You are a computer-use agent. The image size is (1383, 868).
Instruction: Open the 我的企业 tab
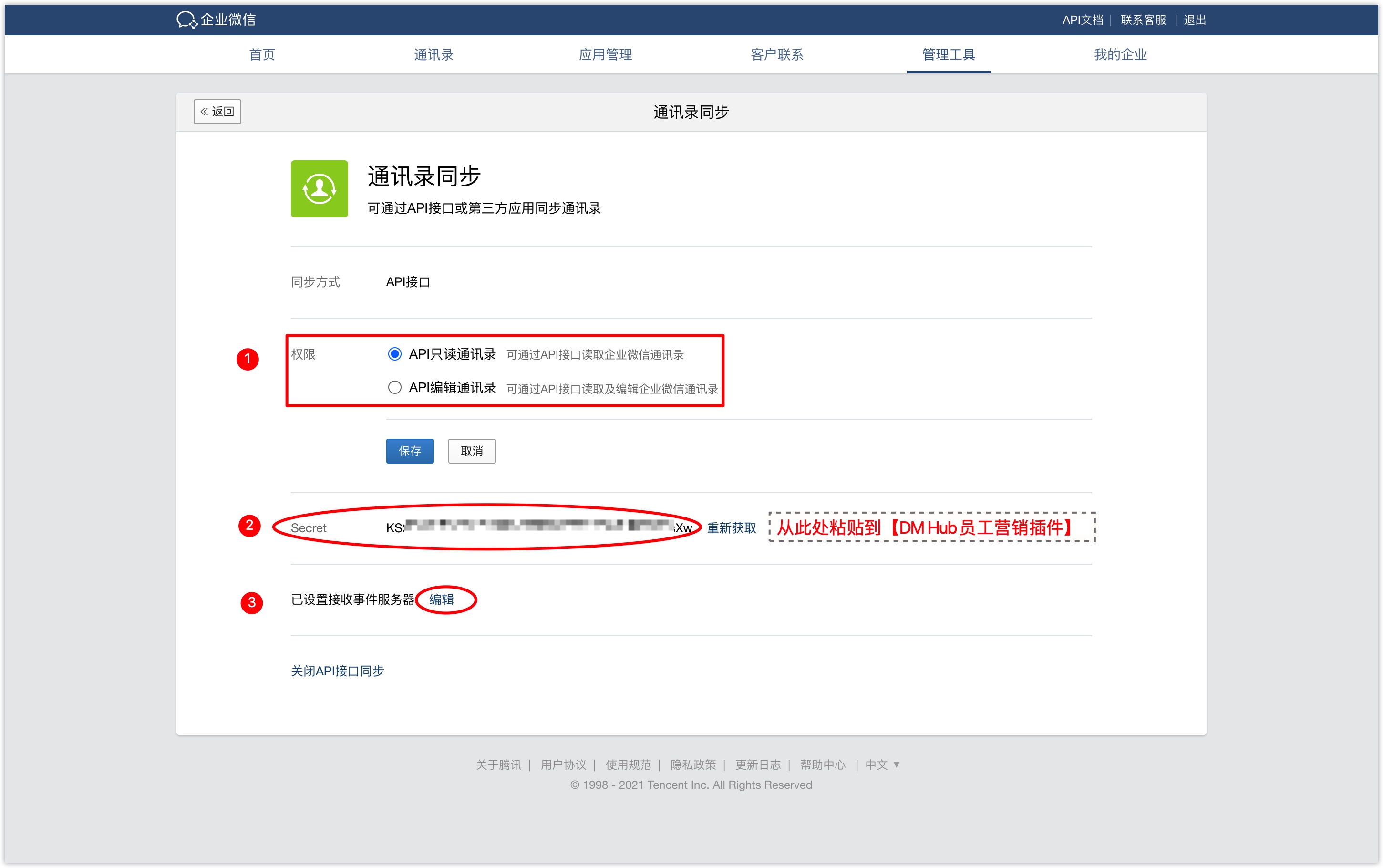click(x=1120, y=54)
